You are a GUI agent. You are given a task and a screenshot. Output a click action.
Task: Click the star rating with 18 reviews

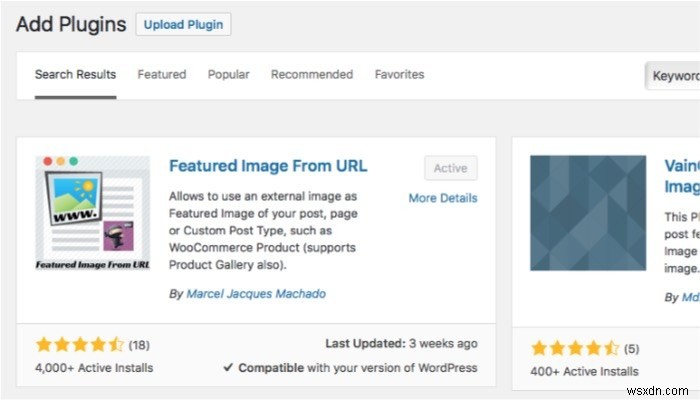[x=80, y=345]
